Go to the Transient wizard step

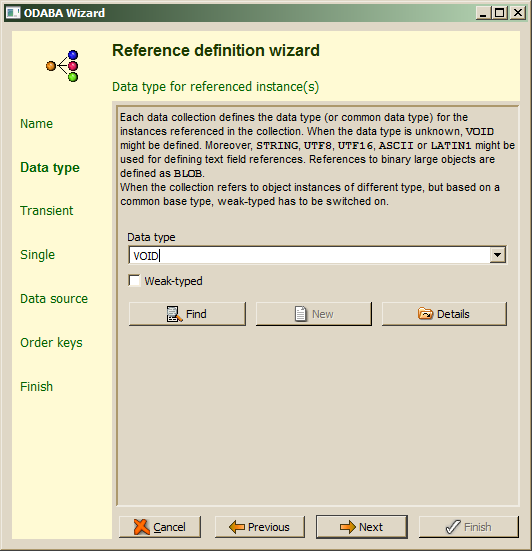(x=47, y=210)
